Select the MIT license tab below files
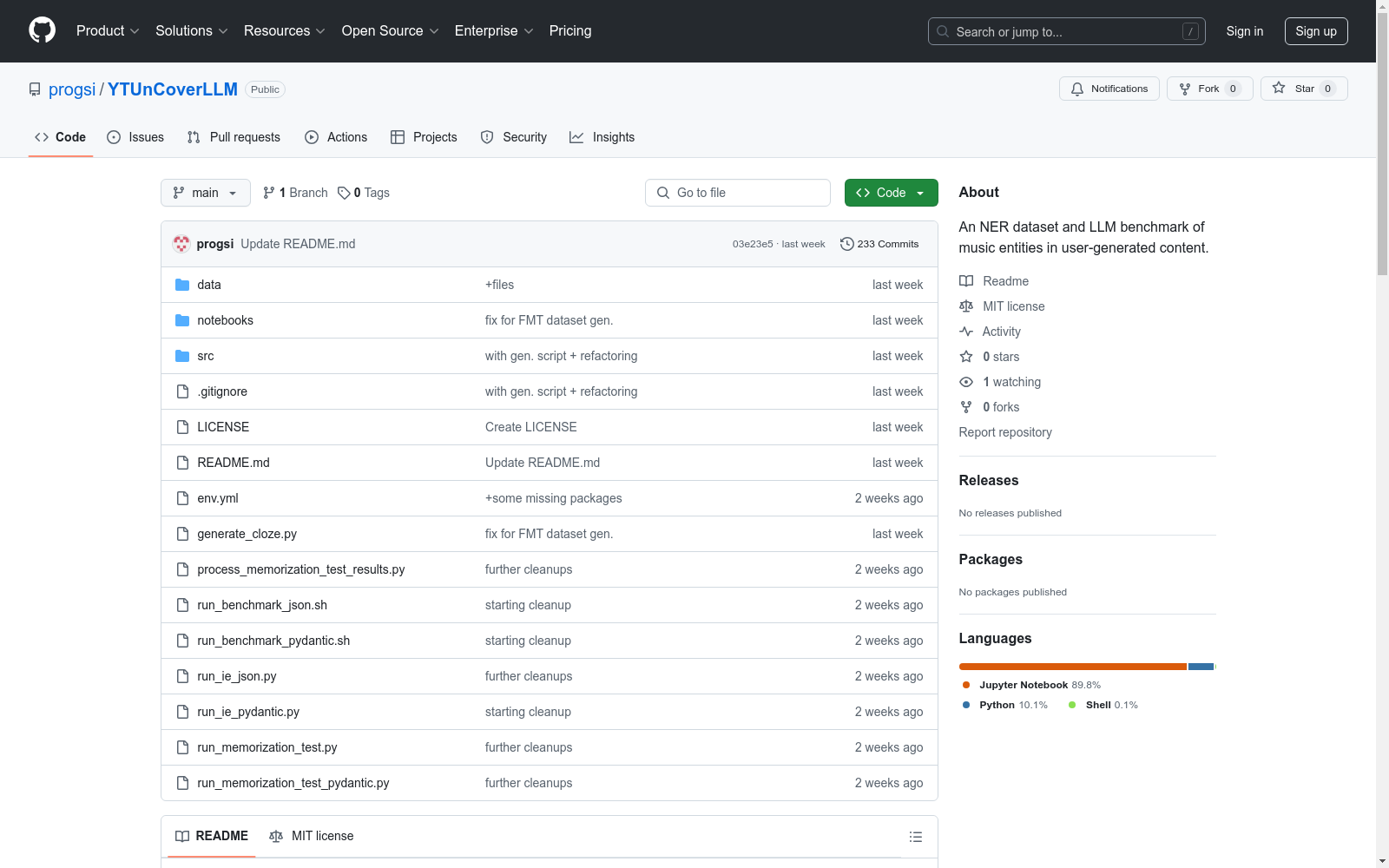Viewport: 1389px width, 868px height. [312, 836]
